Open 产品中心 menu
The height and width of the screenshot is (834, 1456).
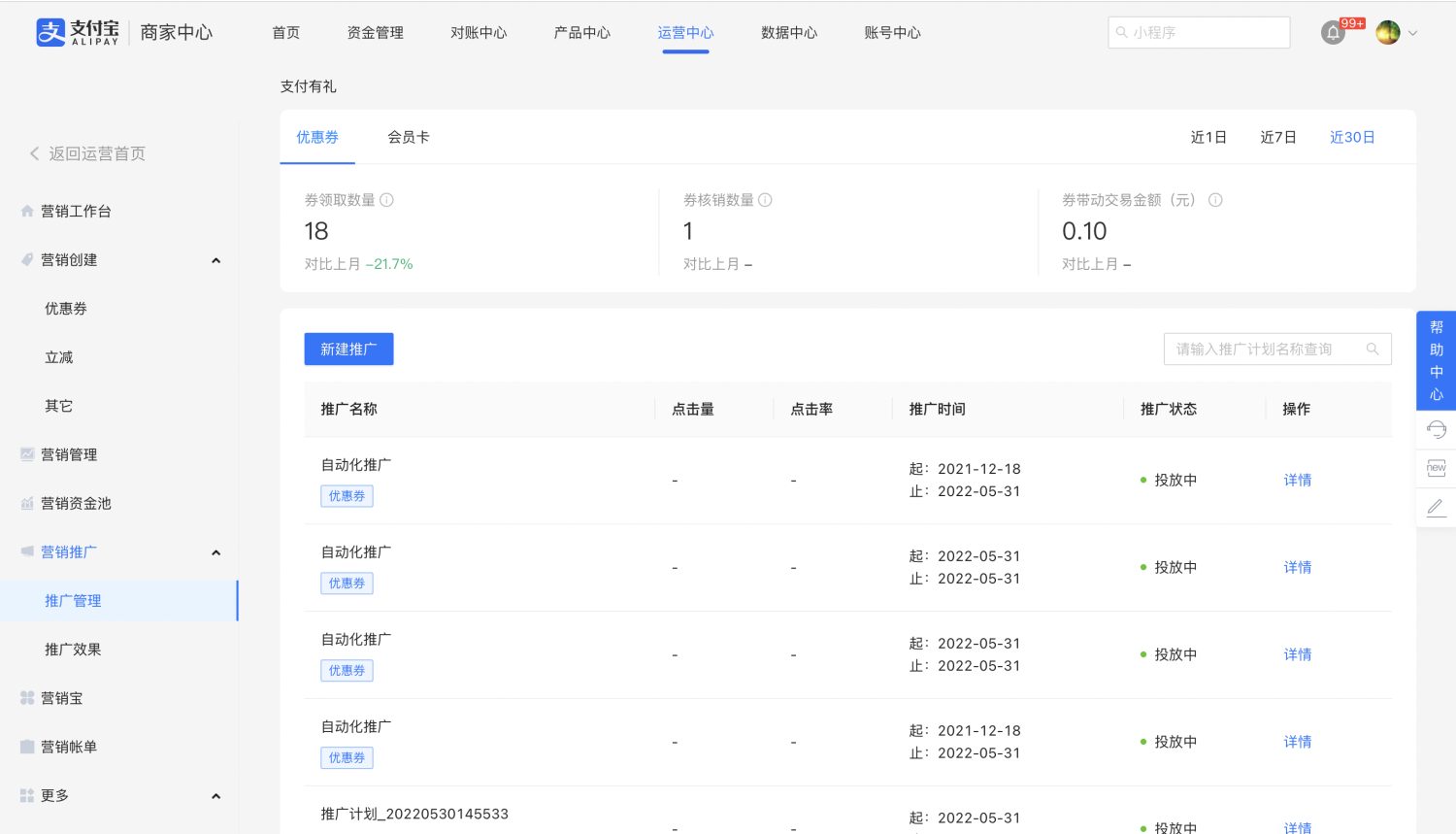coord(582,33)
